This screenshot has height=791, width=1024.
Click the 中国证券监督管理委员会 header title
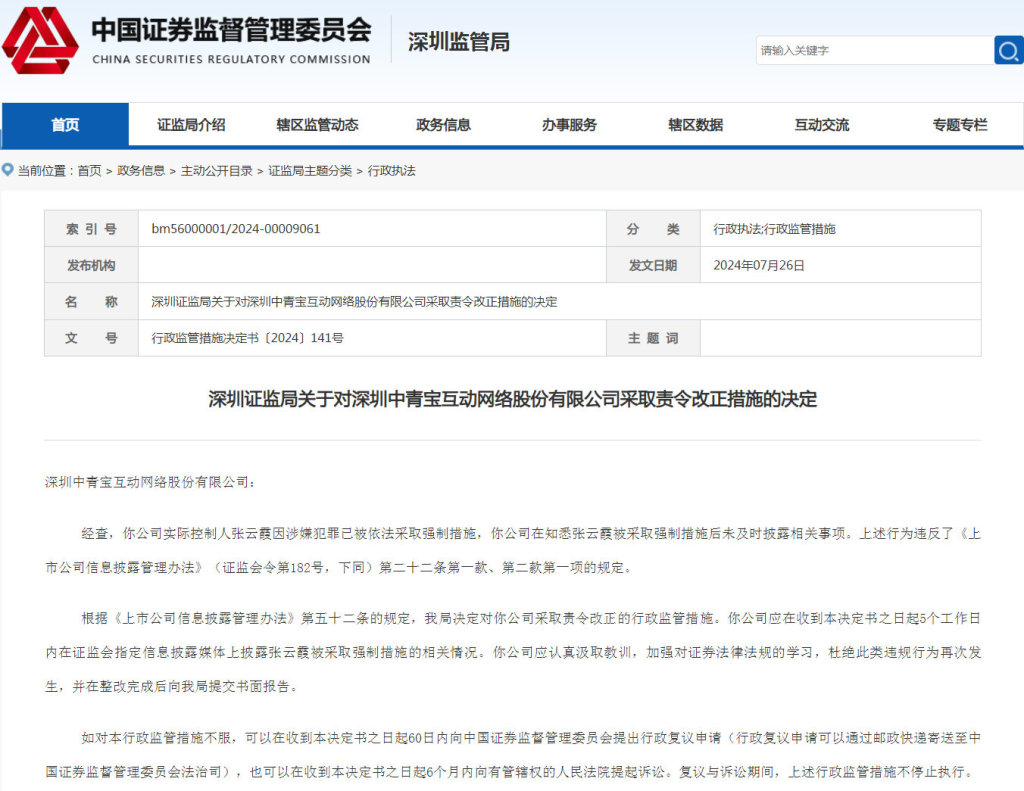pos(231,29)
